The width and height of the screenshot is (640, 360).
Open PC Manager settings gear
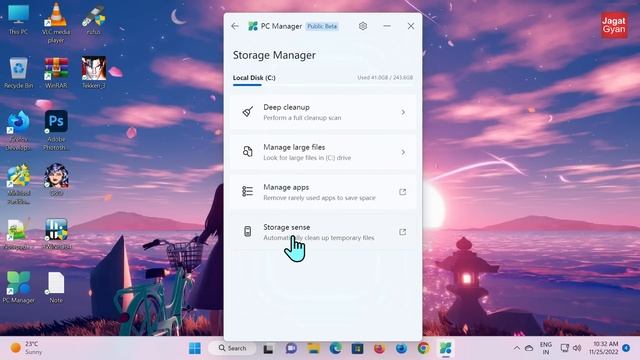[363, 26]
